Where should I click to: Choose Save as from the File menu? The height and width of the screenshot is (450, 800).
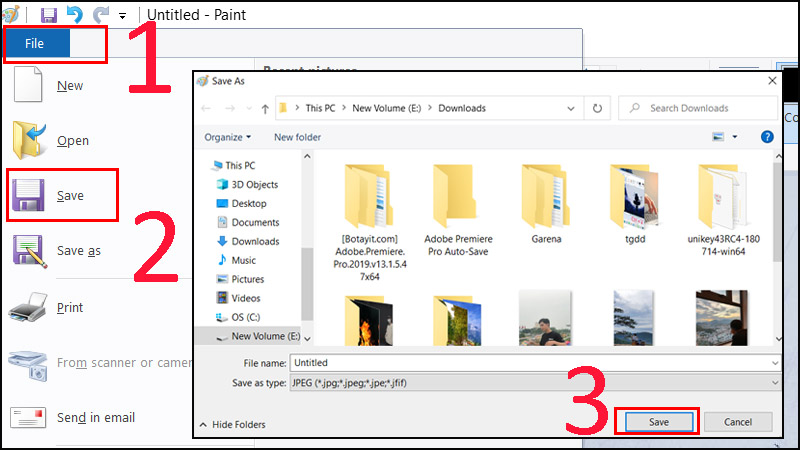pos(78,251)
